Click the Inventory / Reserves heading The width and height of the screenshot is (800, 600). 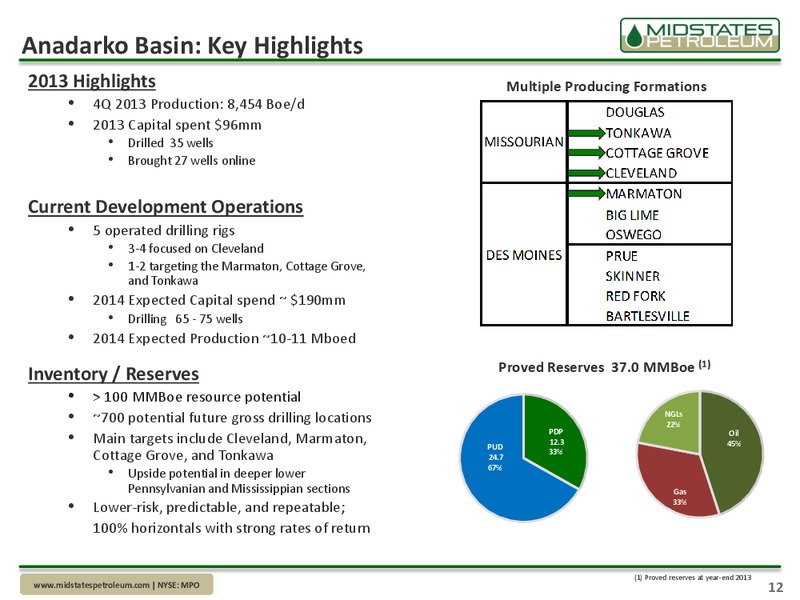tap(113, 374)
